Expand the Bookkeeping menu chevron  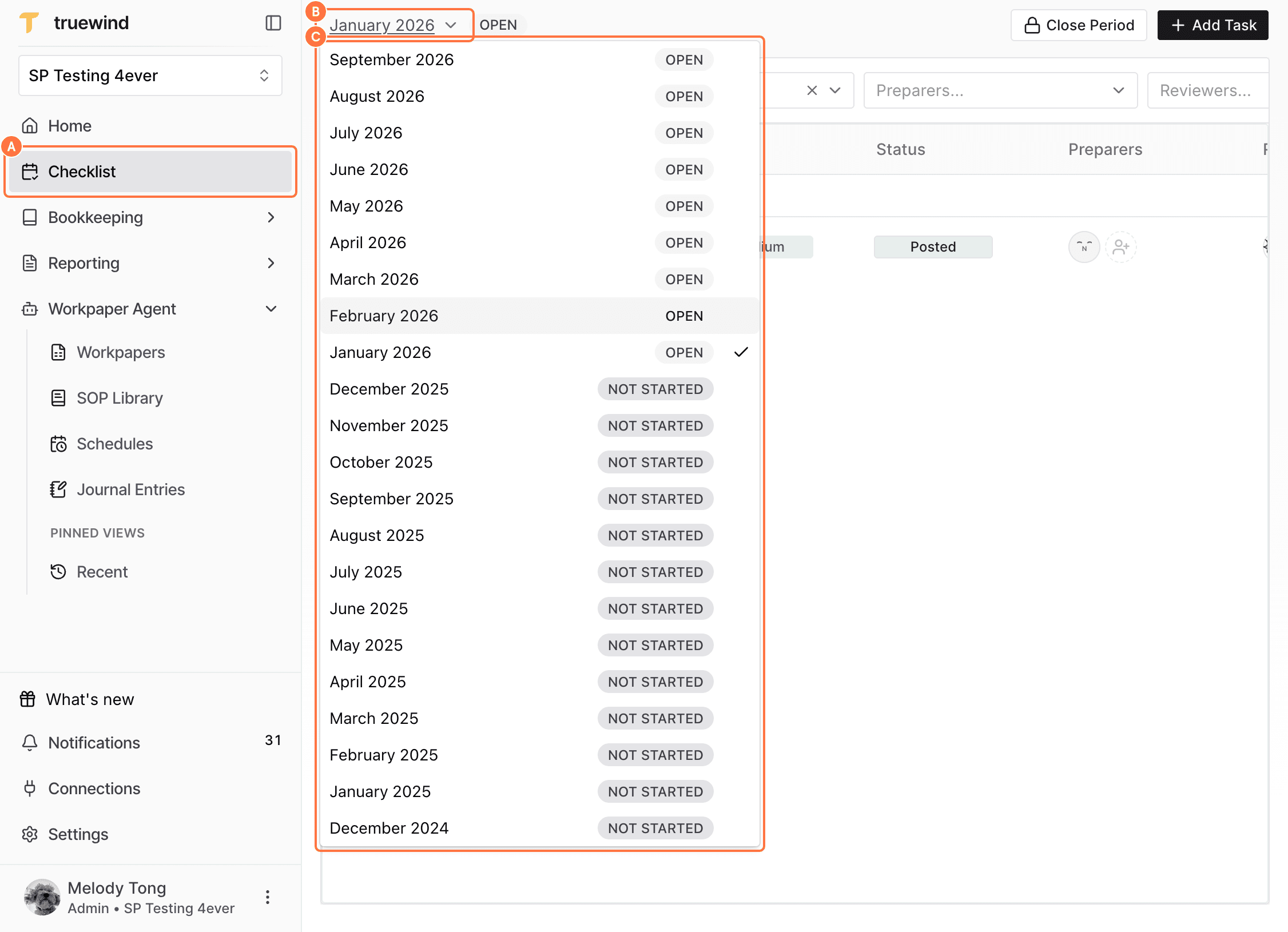click(x=271, y=217)
